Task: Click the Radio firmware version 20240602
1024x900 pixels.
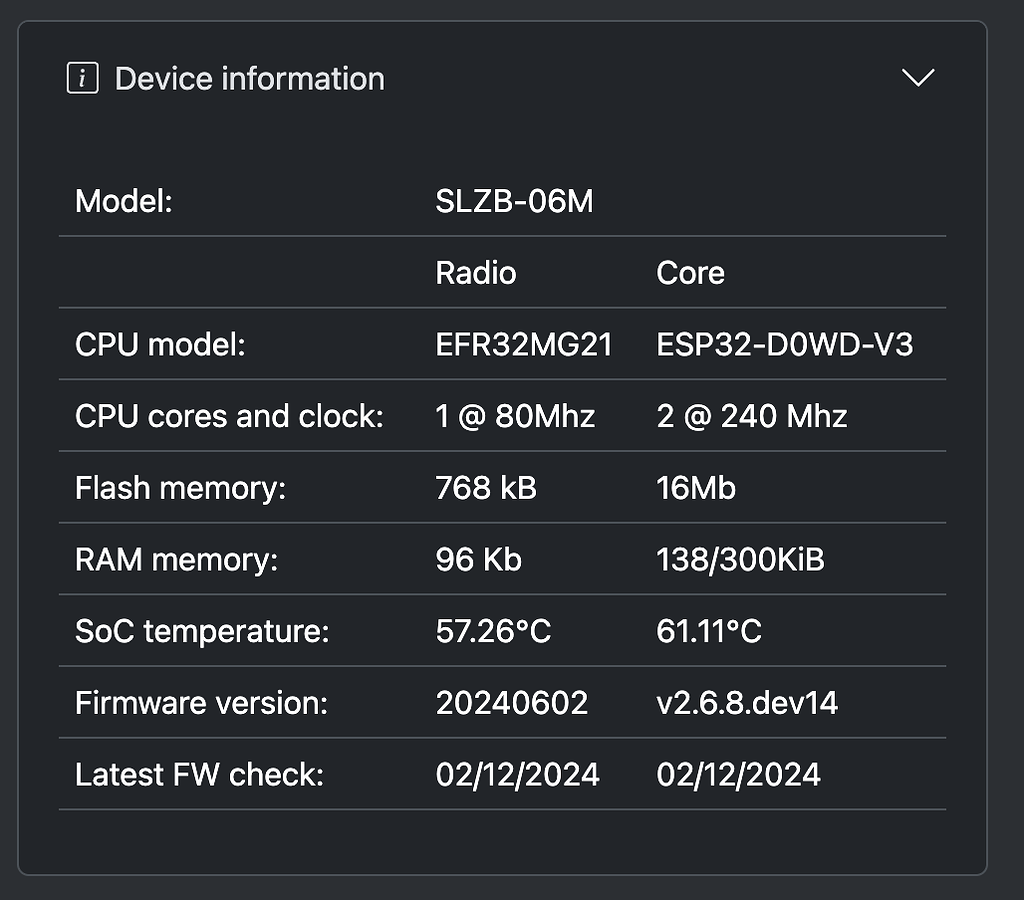Action: click(512, 702)
